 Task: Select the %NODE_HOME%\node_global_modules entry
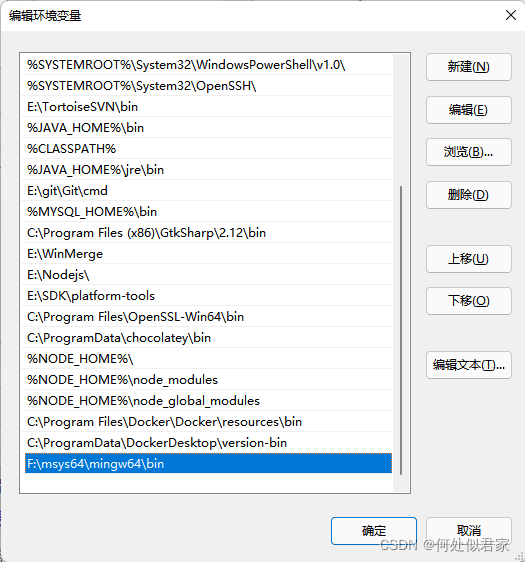click(x=207, y=401)
